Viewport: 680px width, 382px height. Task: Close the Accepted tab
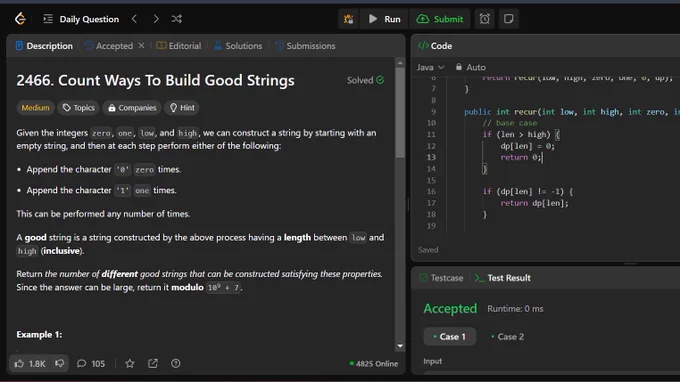click(x=141, y=46)
